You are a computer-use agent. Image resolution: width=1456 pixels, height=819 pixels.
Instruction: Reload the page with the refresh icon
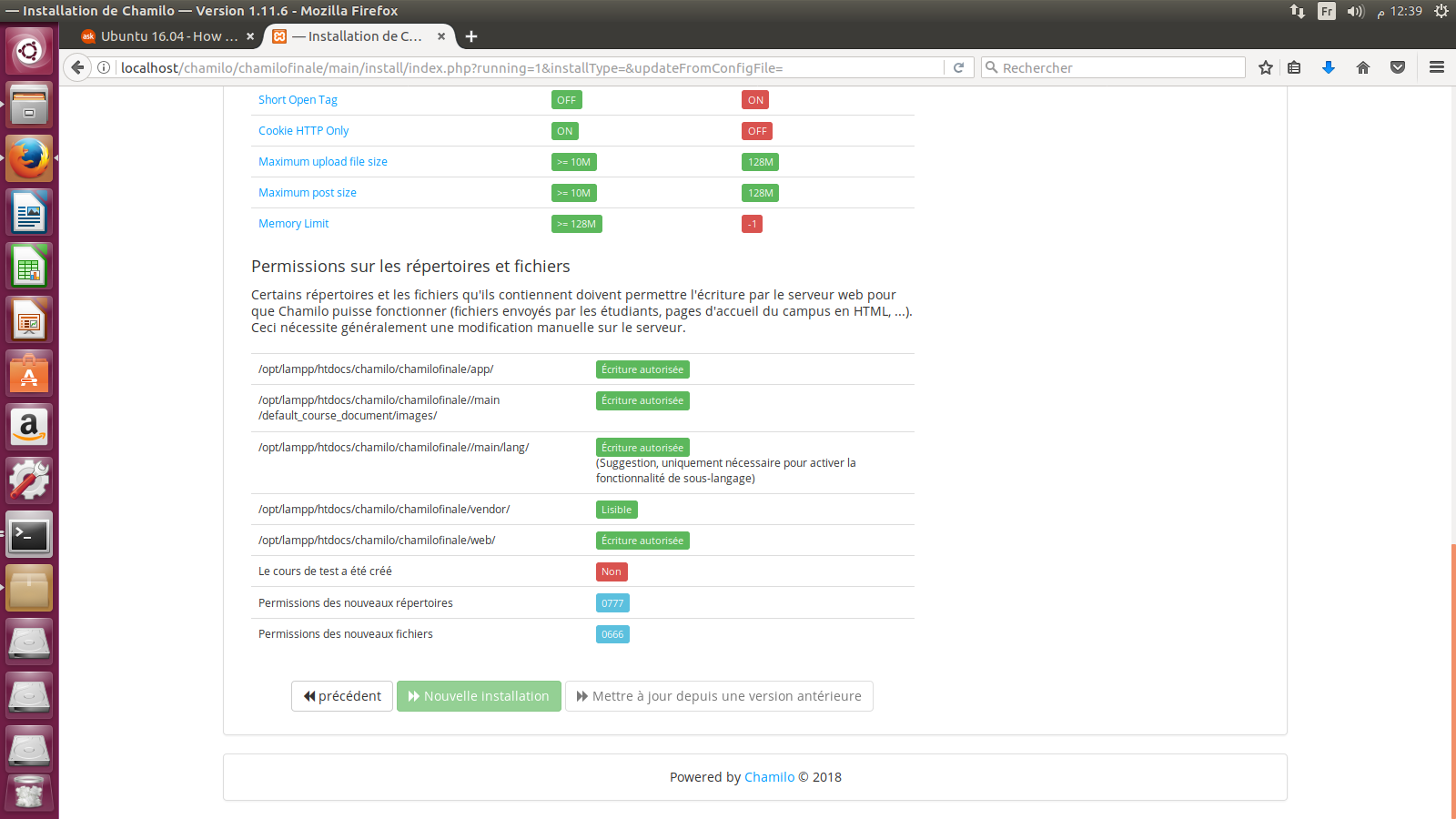pos(958,67)
